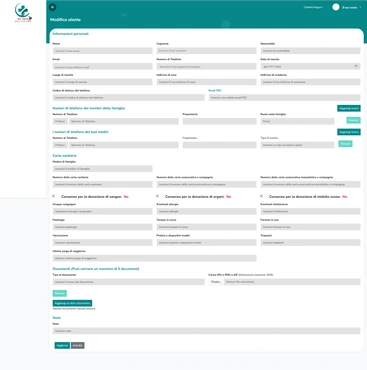Click the family Proprietario field
Screen dimensions: 367x370
[219, 121]
